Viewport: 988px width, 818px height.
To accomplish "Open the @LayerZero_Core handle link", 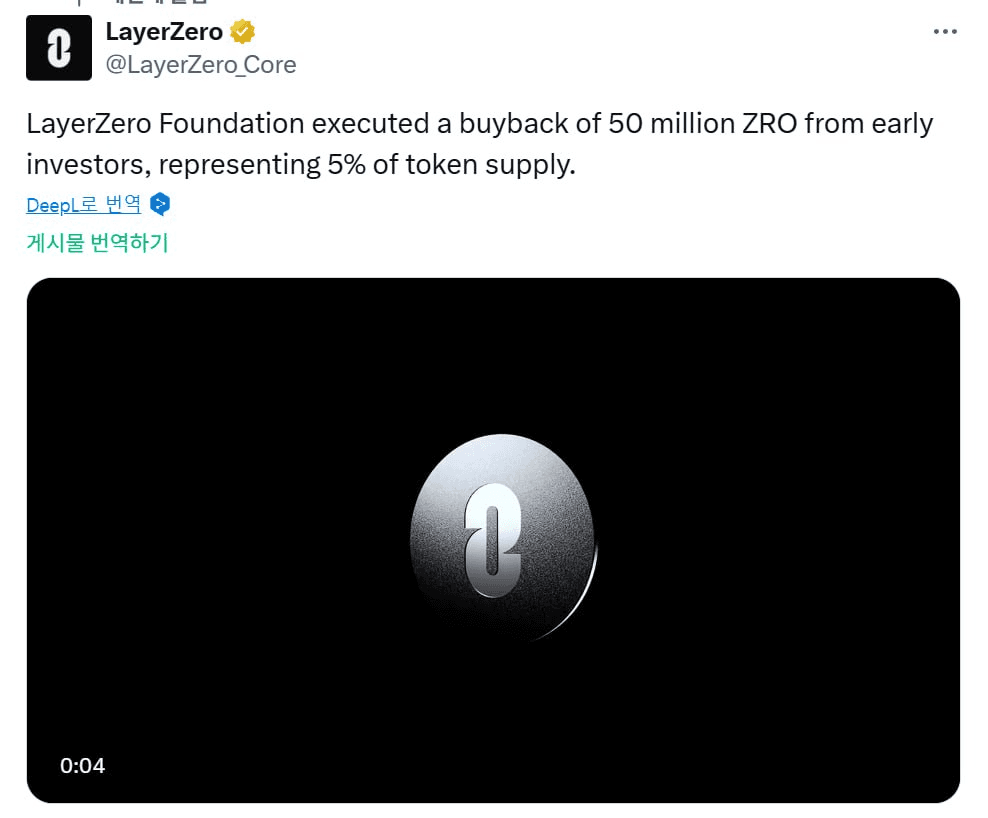I will pos(200,65).
